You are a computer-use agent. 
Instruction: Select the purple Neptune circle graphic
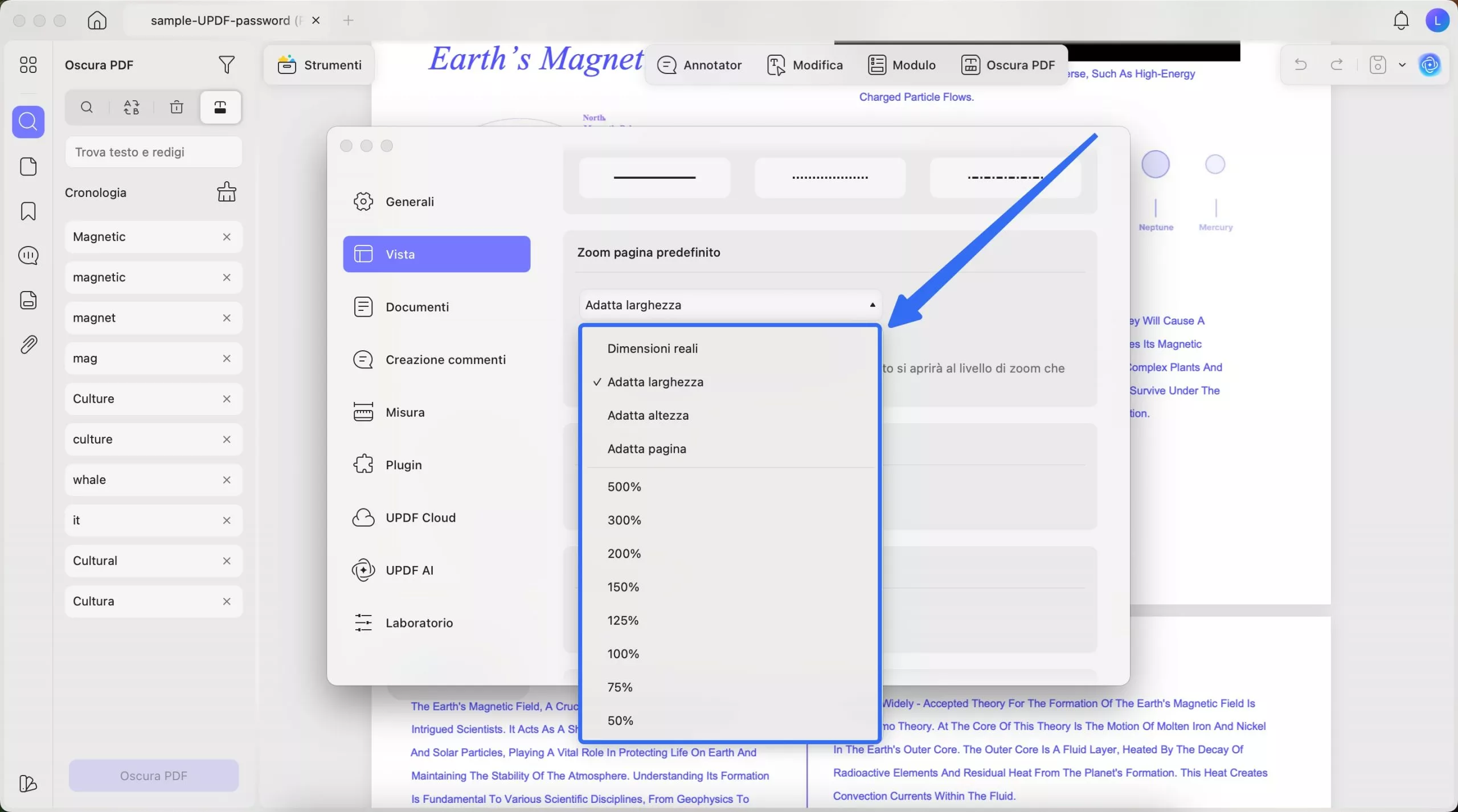click(1156, 164)
